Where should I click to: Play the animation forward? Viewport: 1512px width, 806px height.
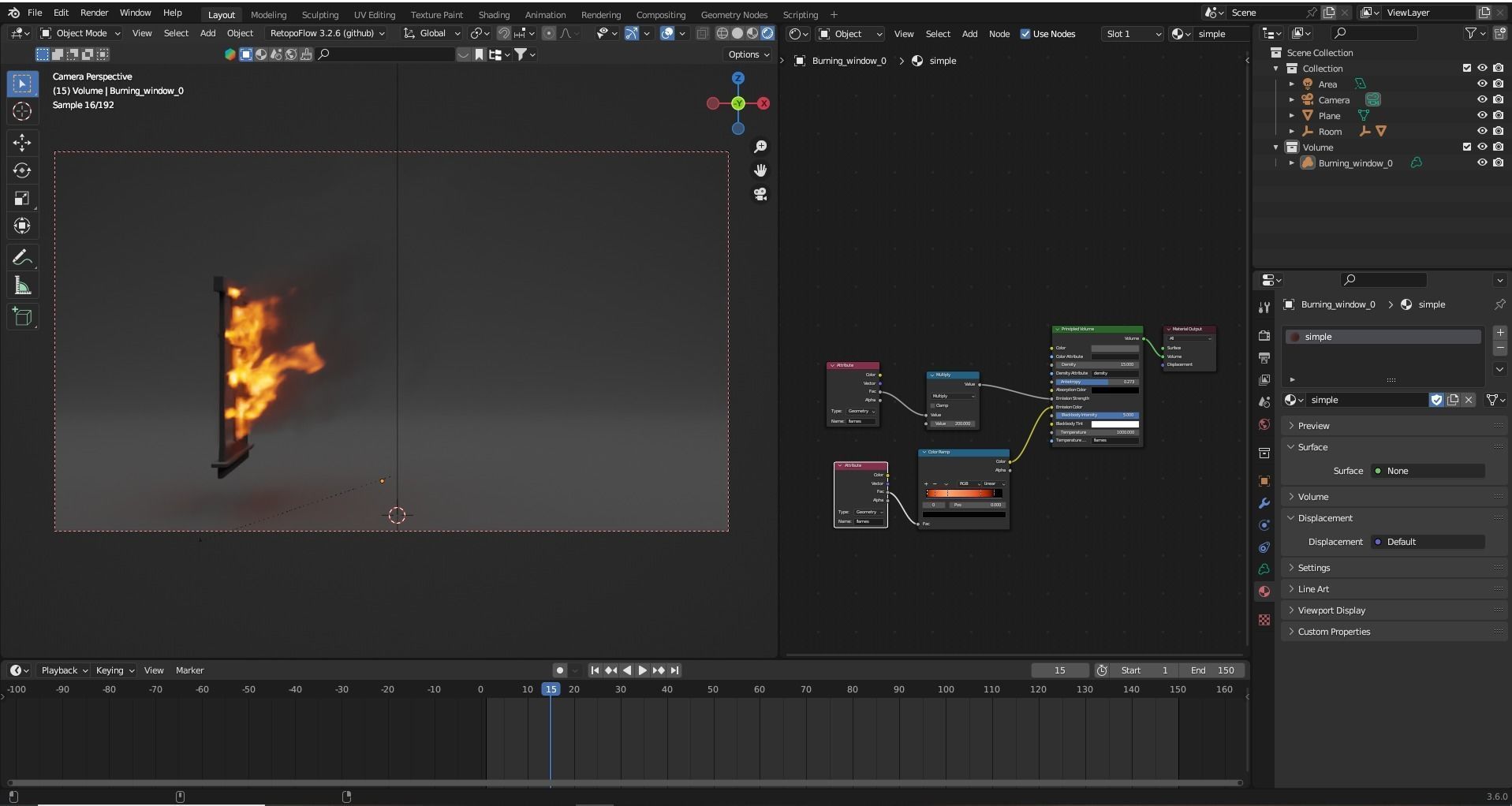(642, 670)
